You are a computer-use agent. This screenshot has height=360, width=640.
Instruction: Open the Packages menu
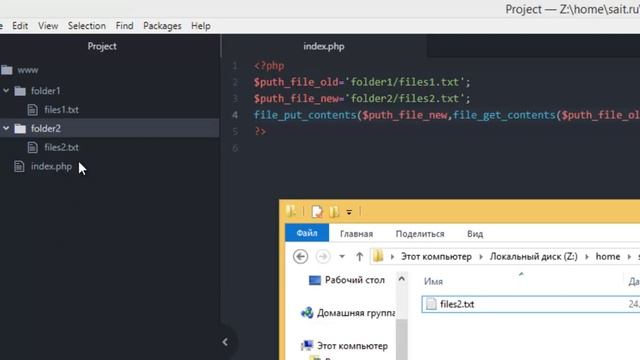pyautogui.click(x=162, y=26)
